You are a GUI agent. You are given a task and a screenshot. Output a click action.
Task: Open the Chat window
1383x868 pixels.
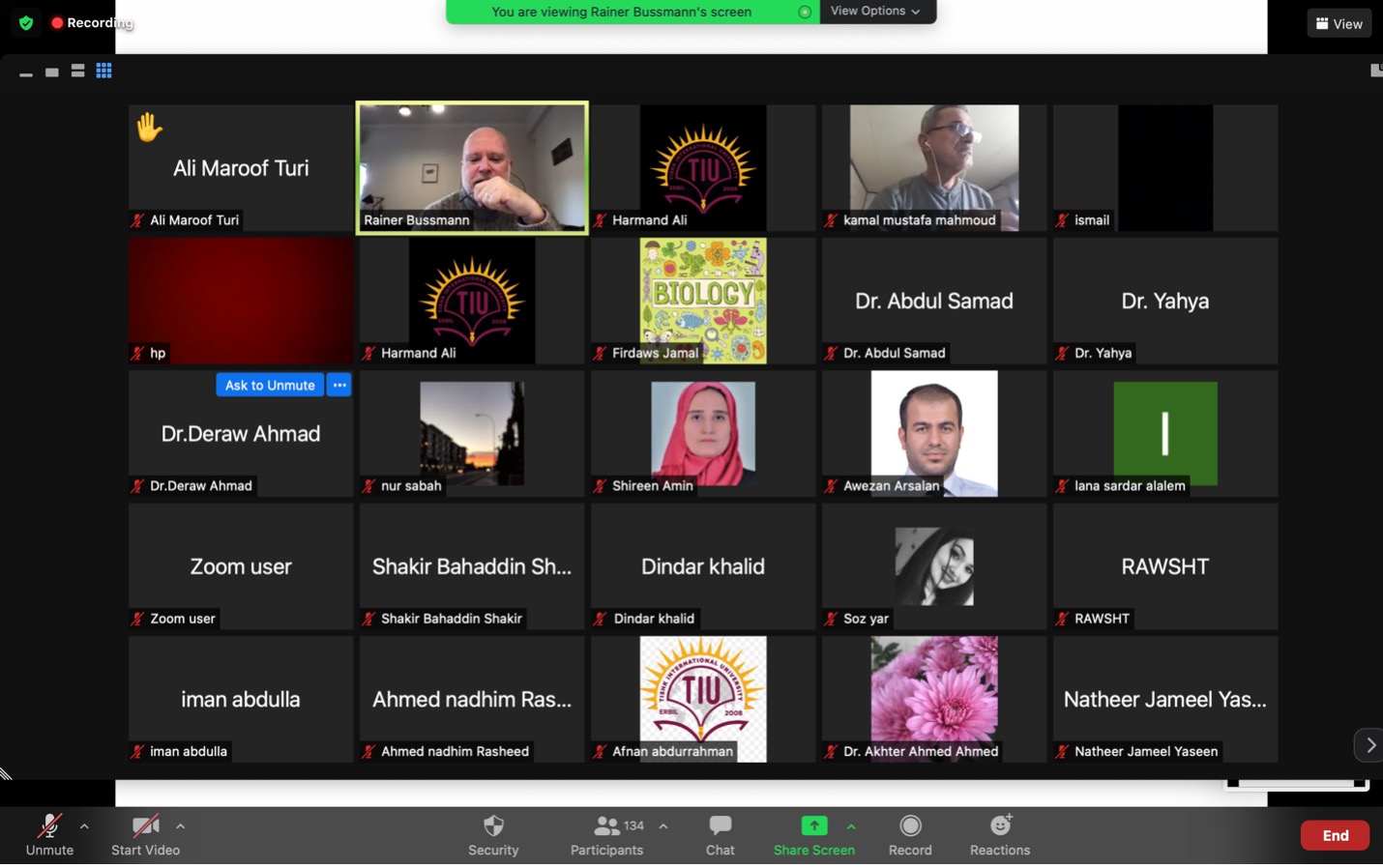click(720, 835)
